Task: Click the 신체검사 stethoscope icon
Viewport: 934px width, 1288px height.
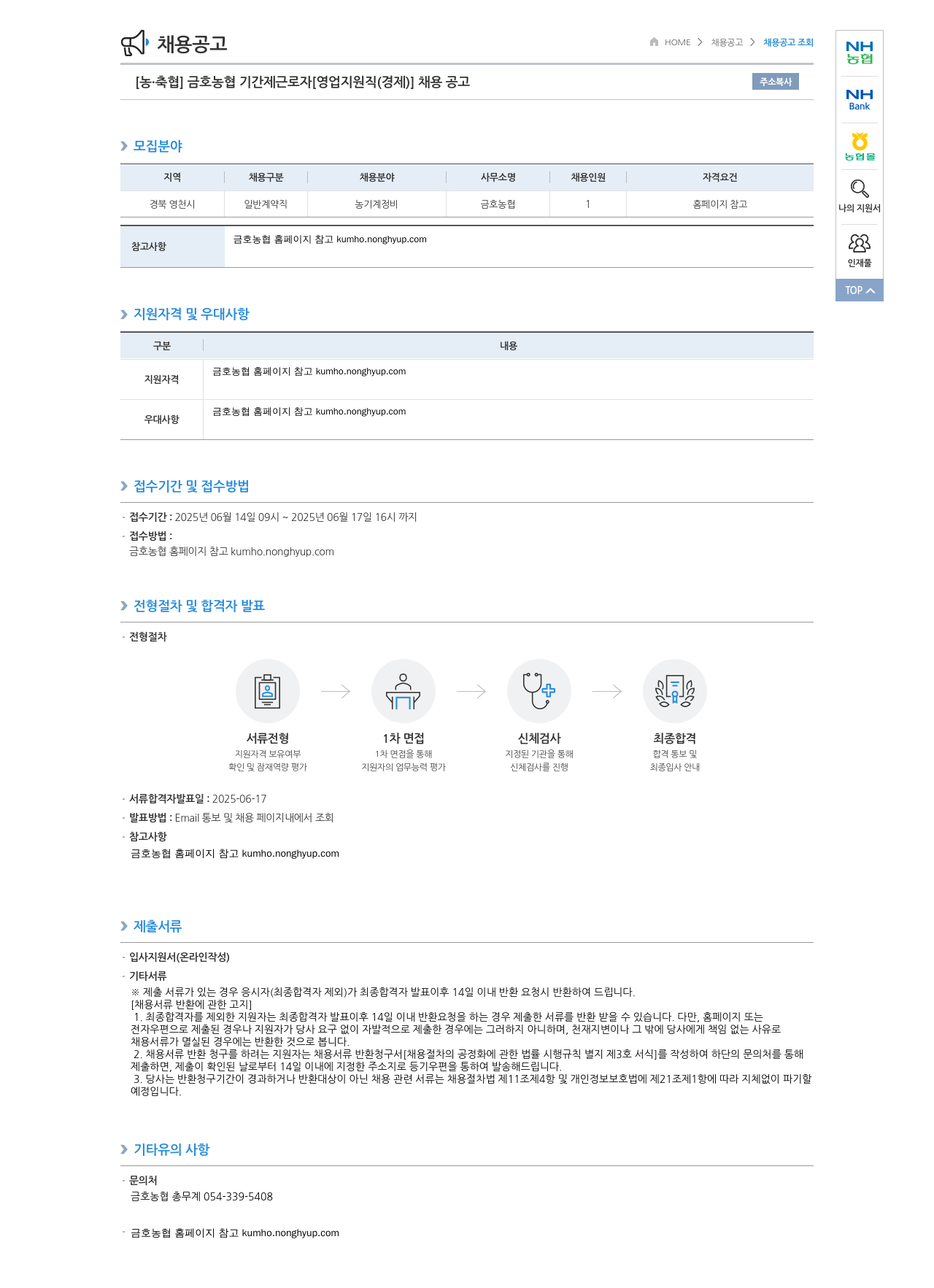Action: 539,691
